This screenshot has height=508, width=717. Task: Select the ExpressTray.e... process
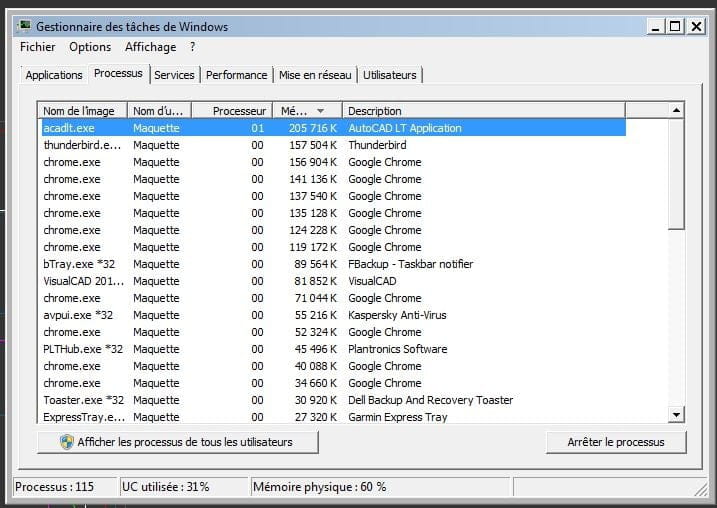point(334,417)
